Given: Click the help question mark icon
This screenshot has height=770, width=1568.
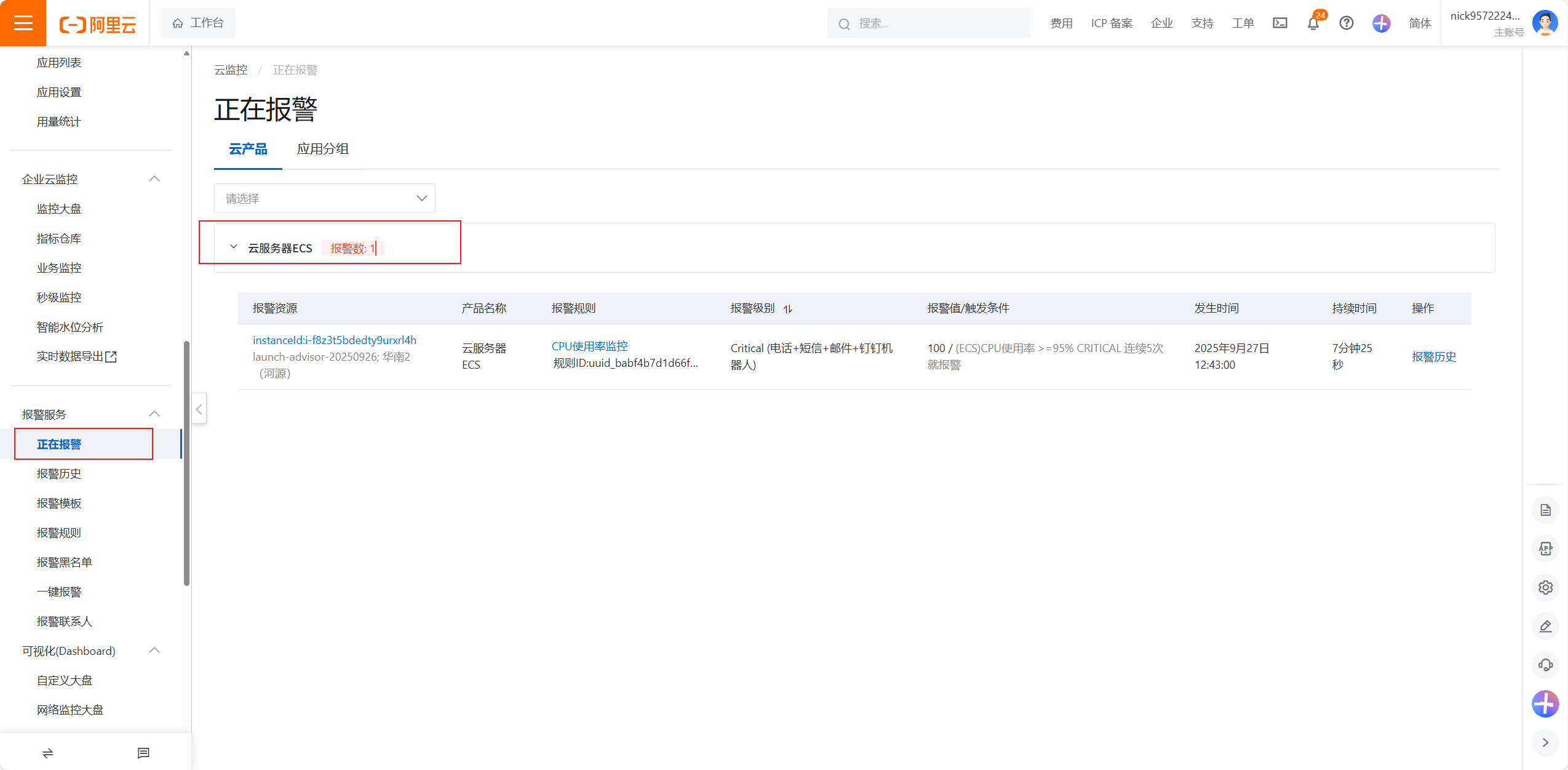Looking at the screenshot, I should (x=1346, y=23).
